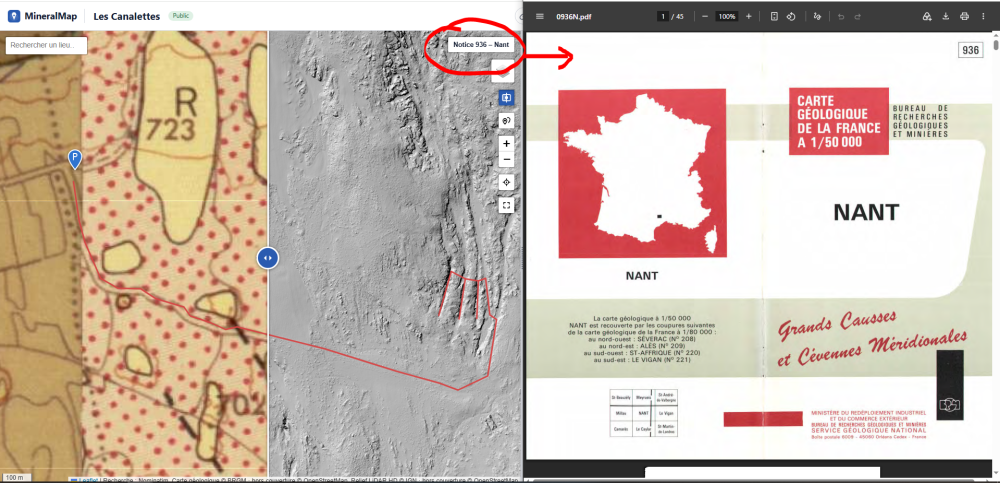The image size is (1000, 483).
Task: Click the PDF undo arrow
Action: 841,17
